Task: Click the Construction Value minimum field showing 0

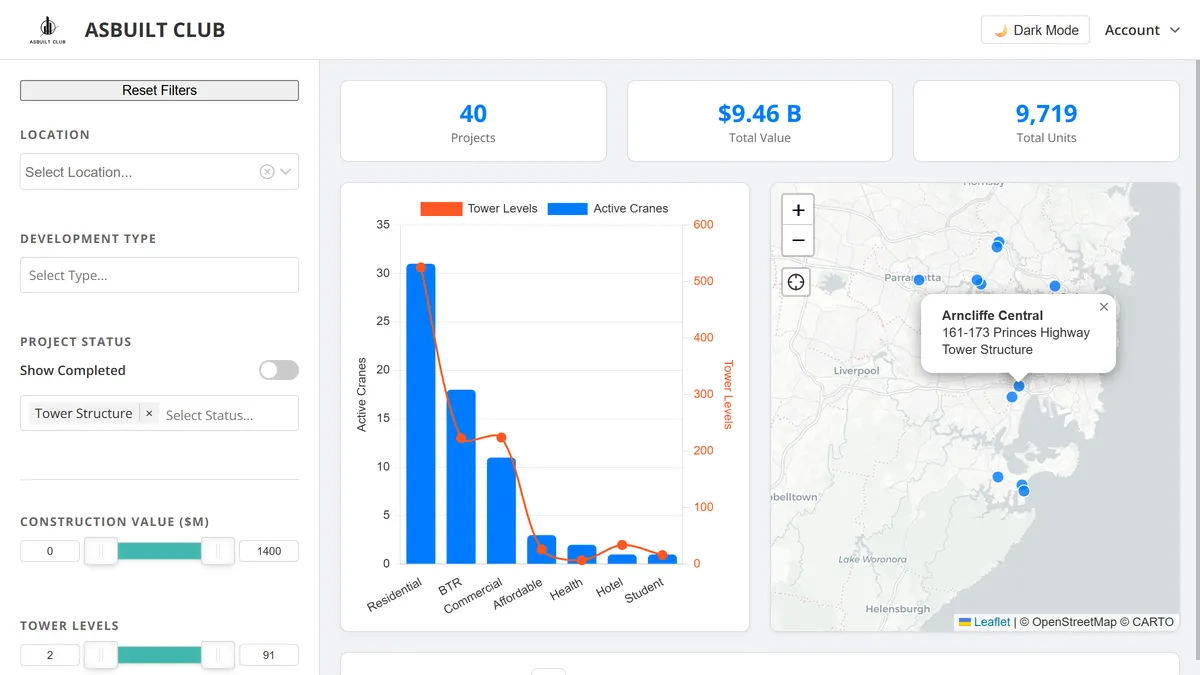Action: (50, 551)
